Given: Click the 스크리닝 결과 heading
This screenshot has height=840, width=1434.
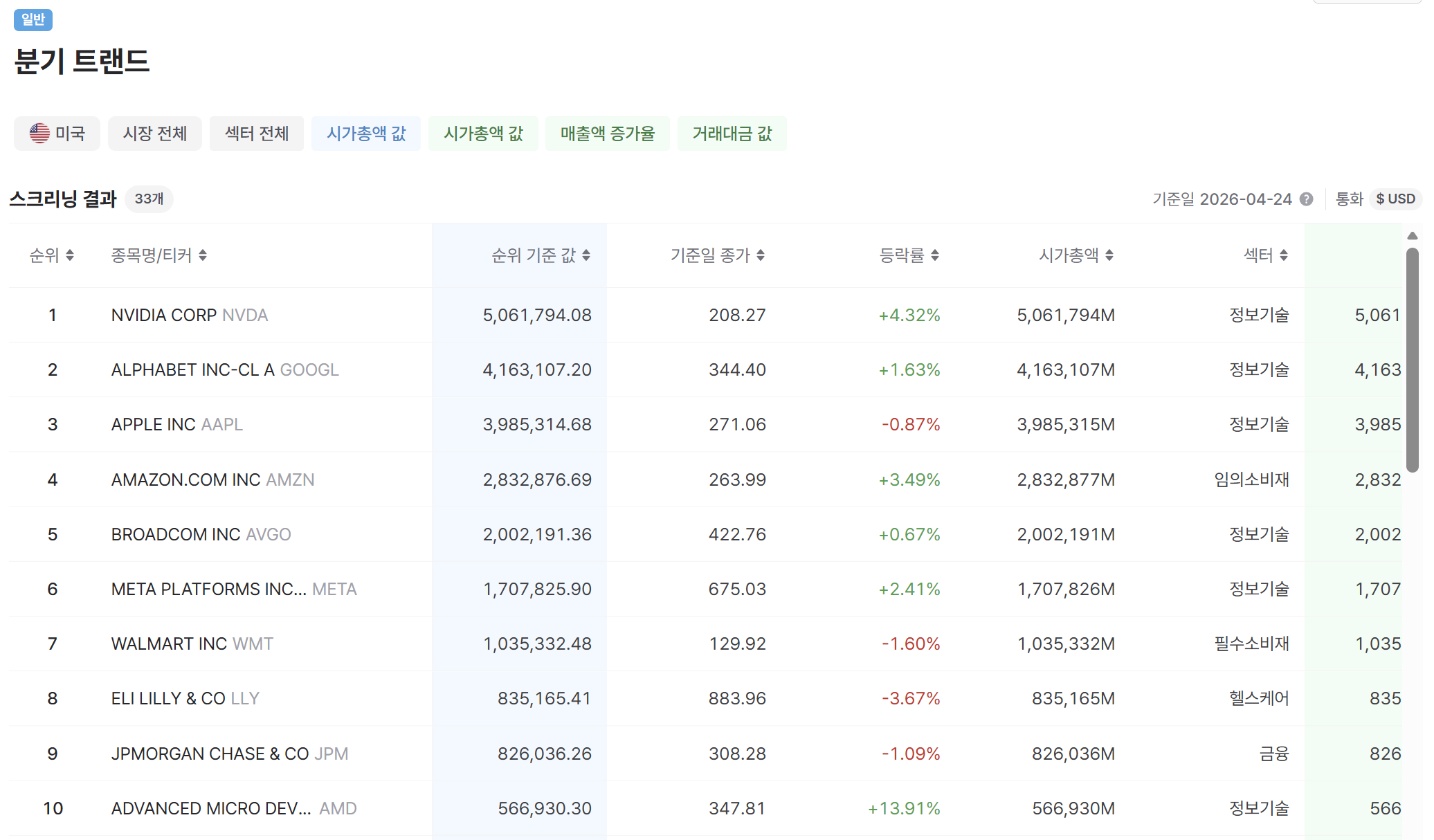Looking at the screenshot, I should (63, 199).
